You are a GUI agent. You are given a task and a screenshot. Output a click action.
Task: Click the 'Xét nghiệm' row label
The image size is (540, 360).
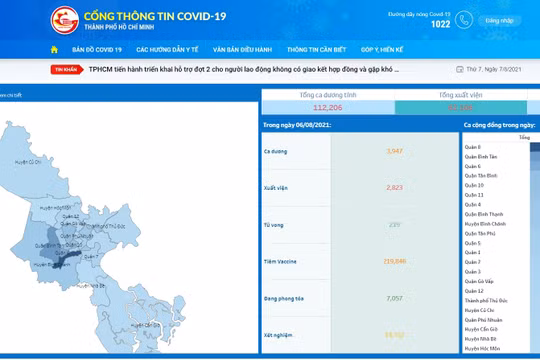[x=278, y=335]
